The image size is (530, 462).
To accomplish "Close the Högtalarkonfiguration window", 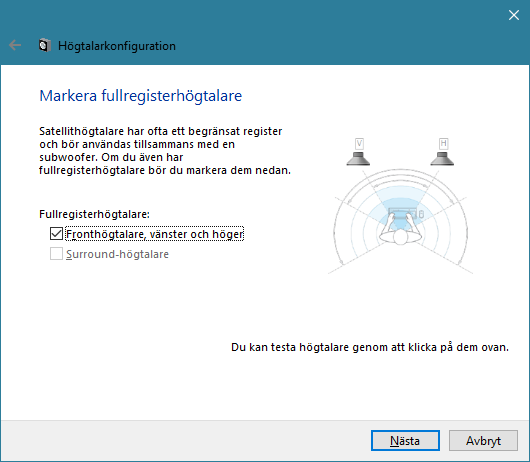I will pos(514,15).
